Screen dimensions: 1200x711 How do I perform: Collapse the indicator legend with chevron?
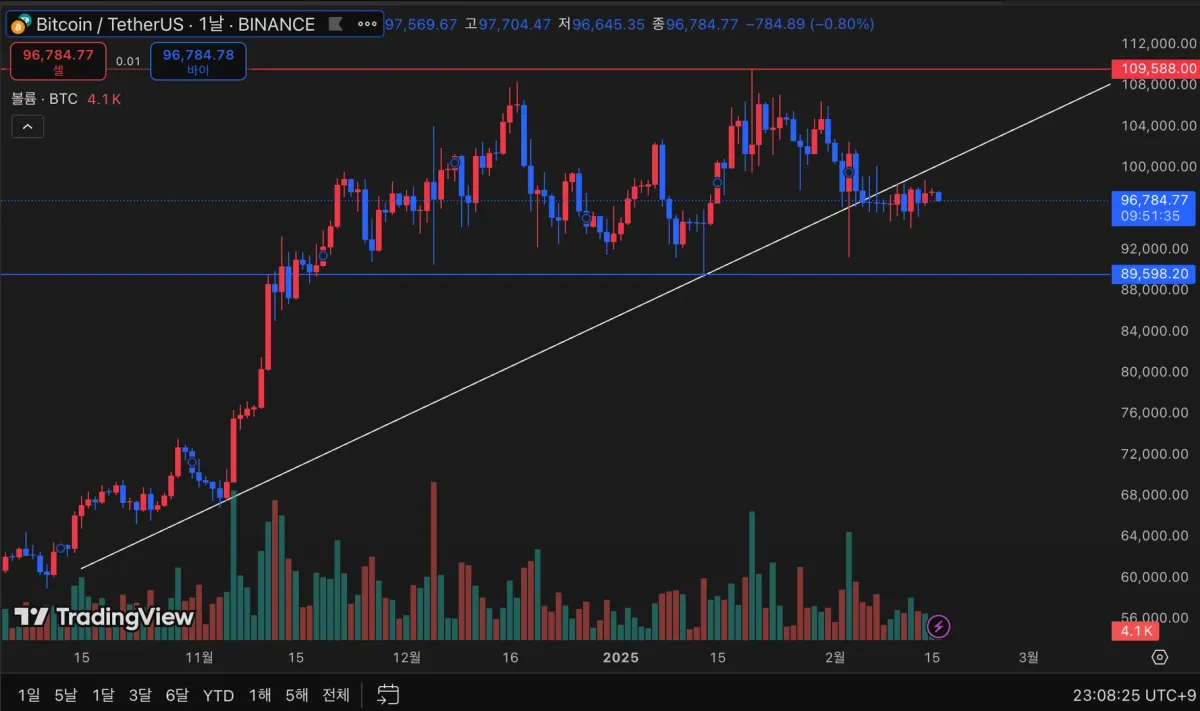click(x=27, y=126)
